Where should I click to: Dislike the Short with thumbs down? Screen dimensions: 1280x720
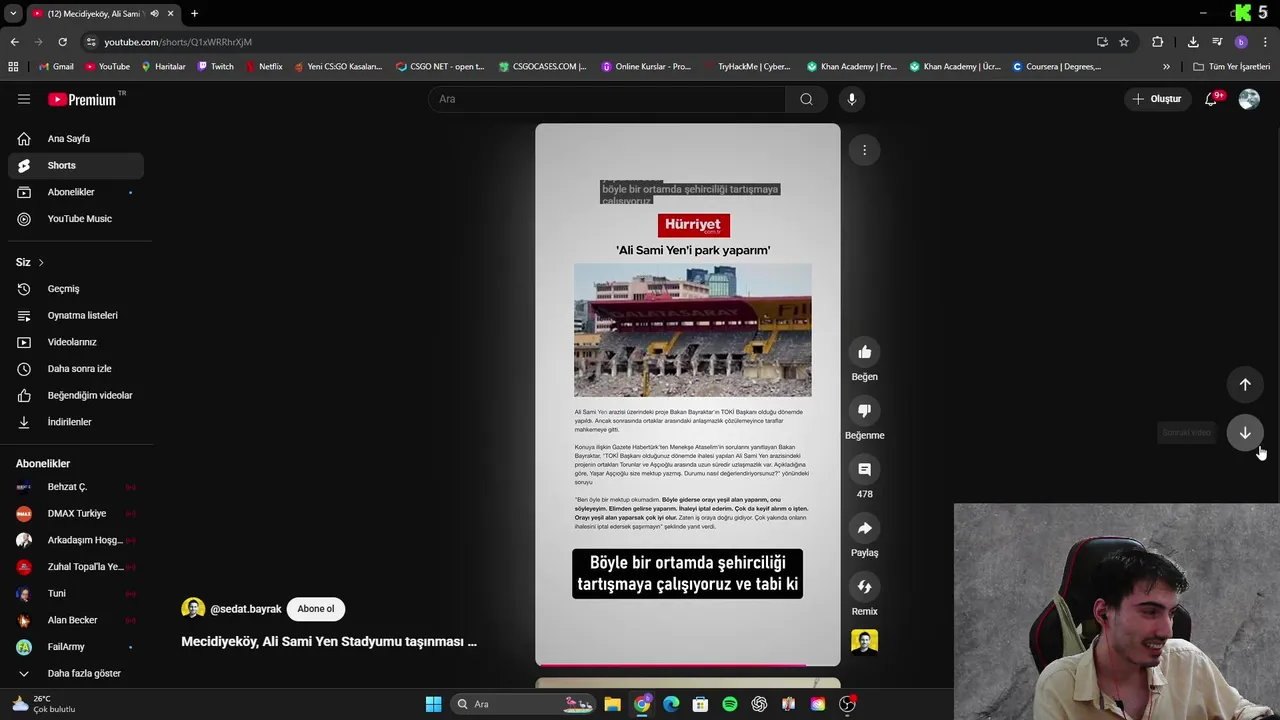pyautogui.click(x=864, y=410)
